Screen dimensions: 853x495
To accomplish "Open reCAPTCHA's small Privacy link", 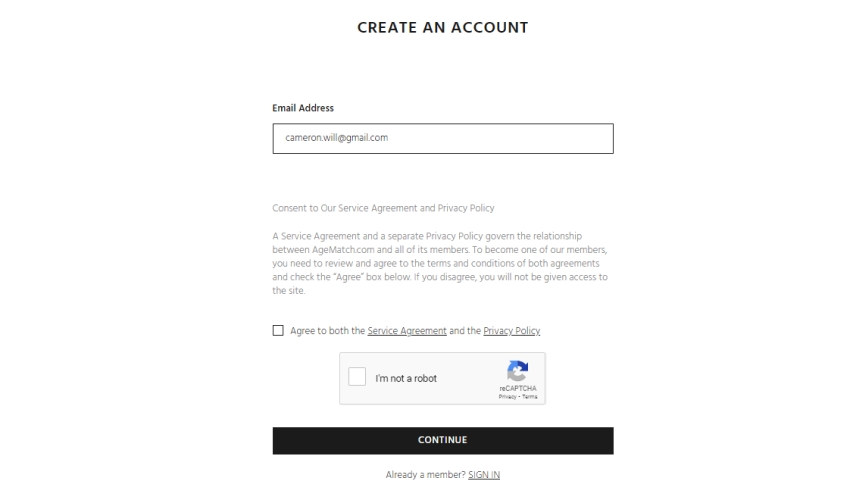I will [x=507, y=397].
